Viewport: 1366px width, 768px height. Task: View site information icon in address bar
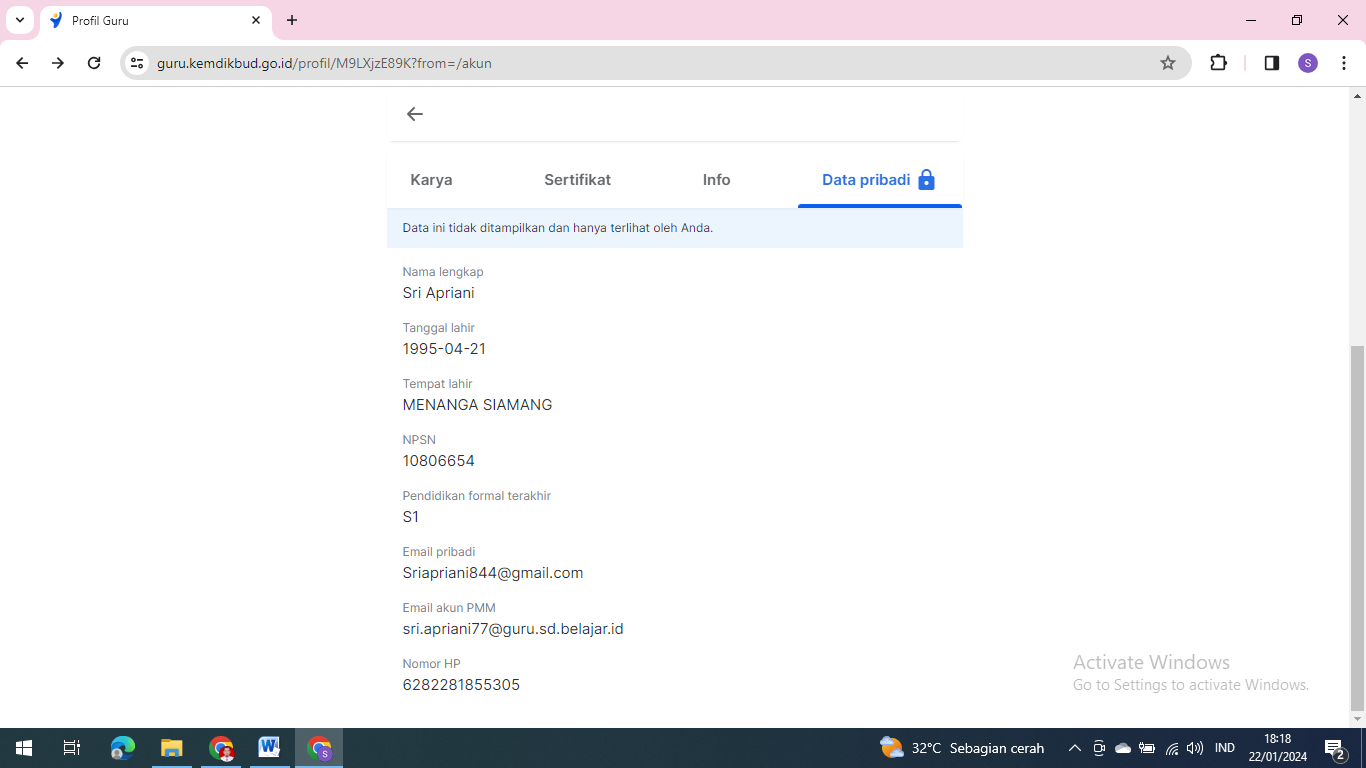coord(138,63)
